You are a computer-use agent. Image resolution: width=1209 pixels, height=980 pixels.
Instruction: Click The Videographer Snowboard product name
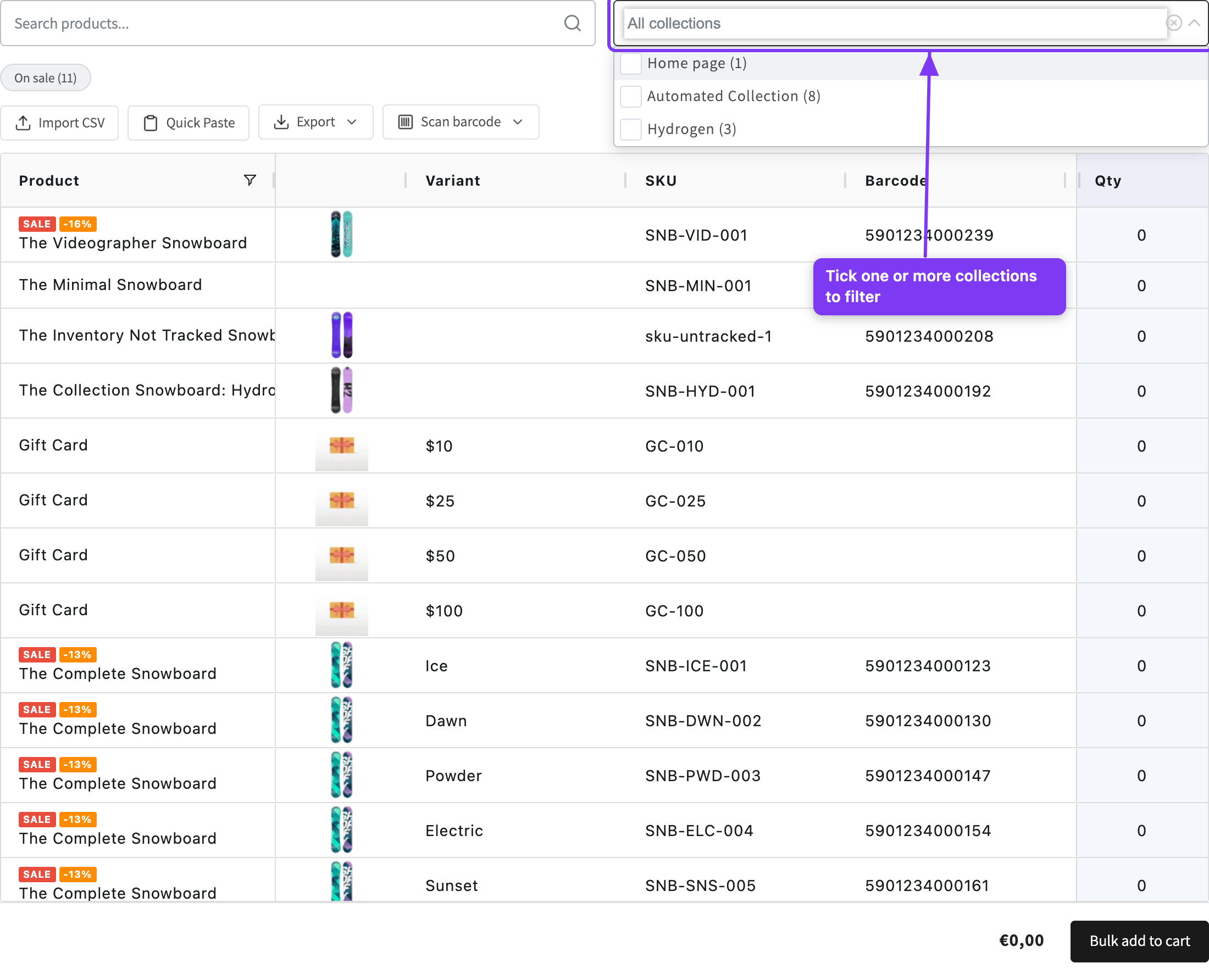pos(134,243)
